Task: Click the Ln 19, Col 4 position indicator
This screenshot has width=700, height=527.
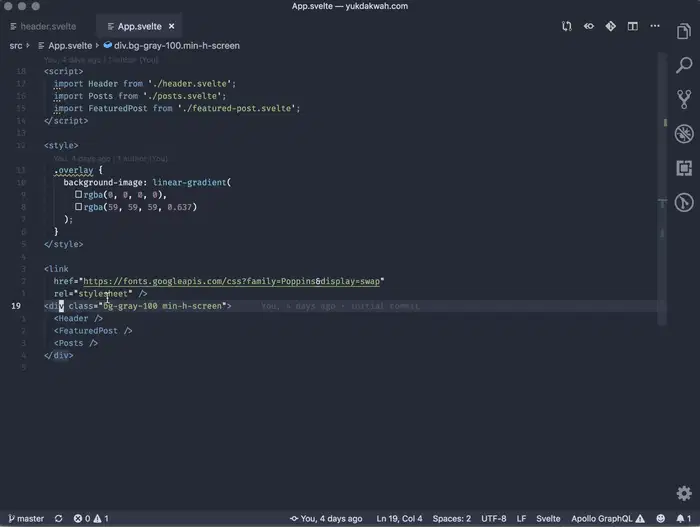Action: 399,519
